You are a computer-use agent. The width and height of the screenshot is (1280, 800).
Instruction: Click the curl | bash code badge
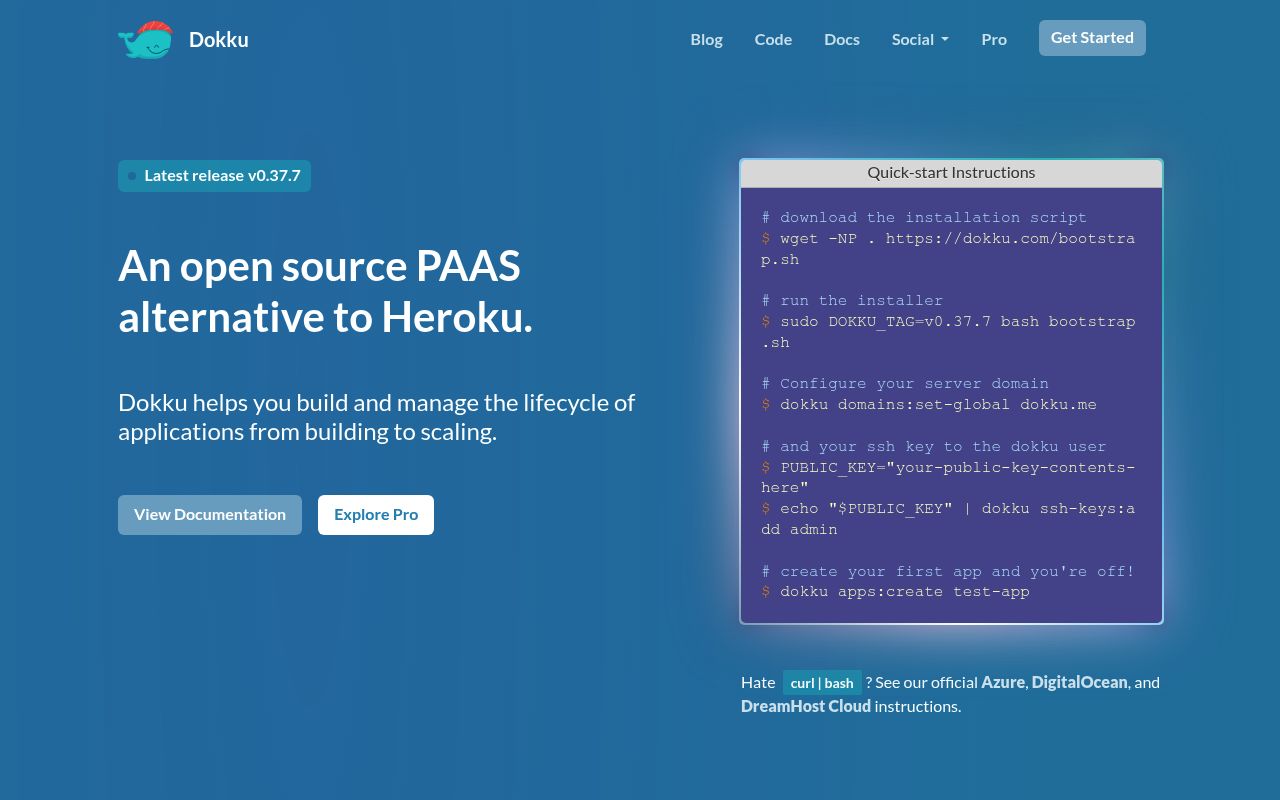pyautogui.click(x=821, y=683)
